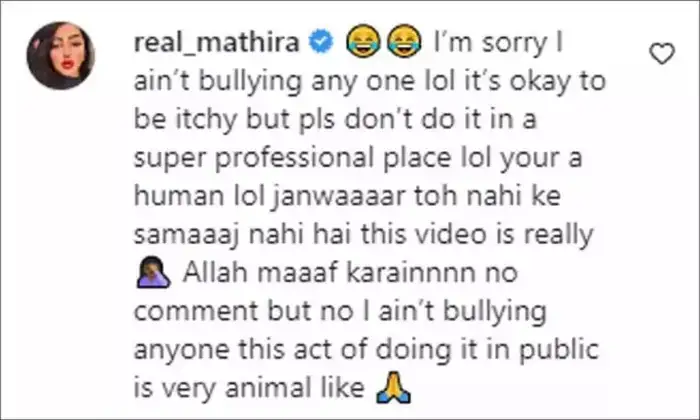Click the word "professional" in the comment

click(x=295, y=160)
